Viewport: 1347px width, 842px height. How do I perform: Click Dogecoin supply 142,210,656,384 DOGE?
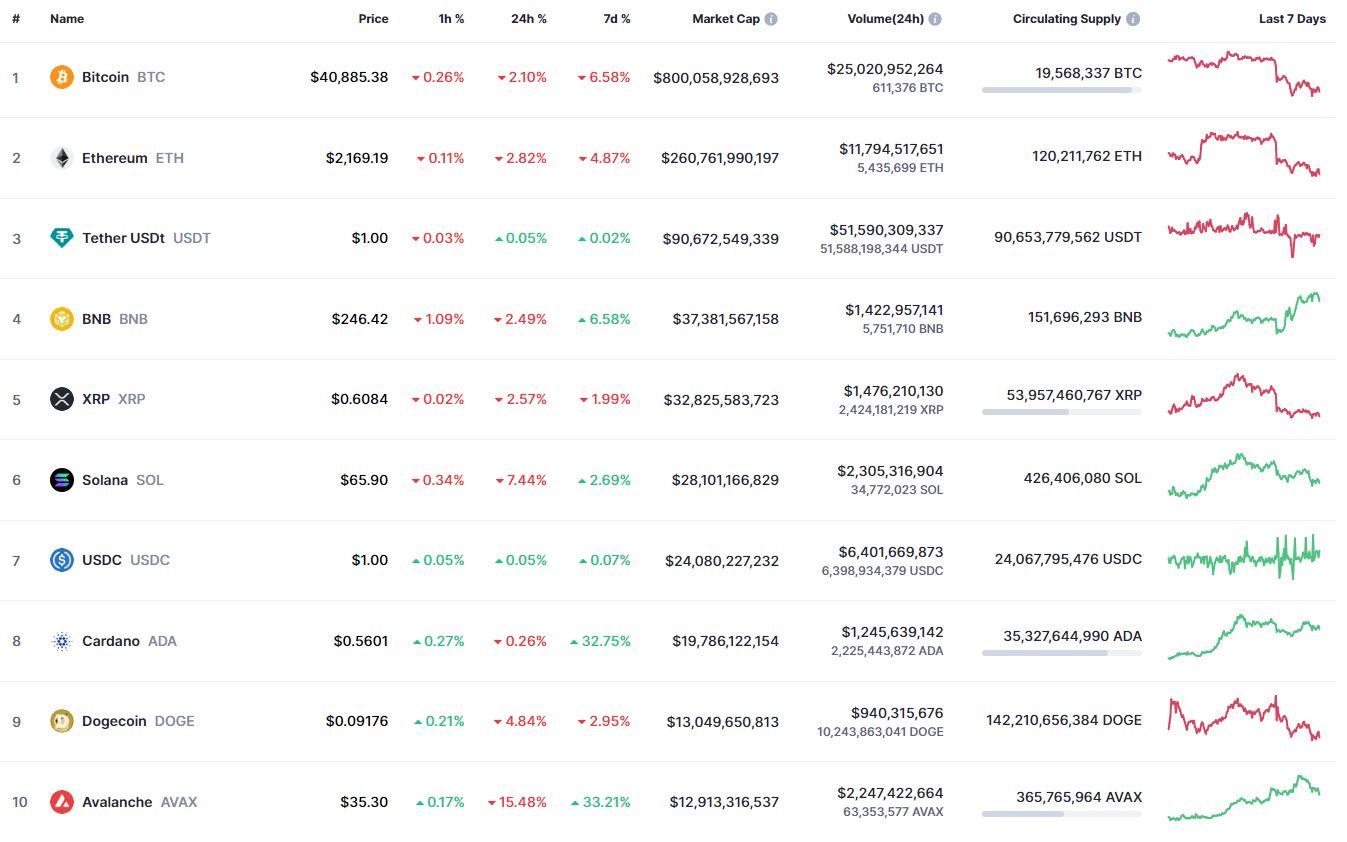(x=1064, y=719)
